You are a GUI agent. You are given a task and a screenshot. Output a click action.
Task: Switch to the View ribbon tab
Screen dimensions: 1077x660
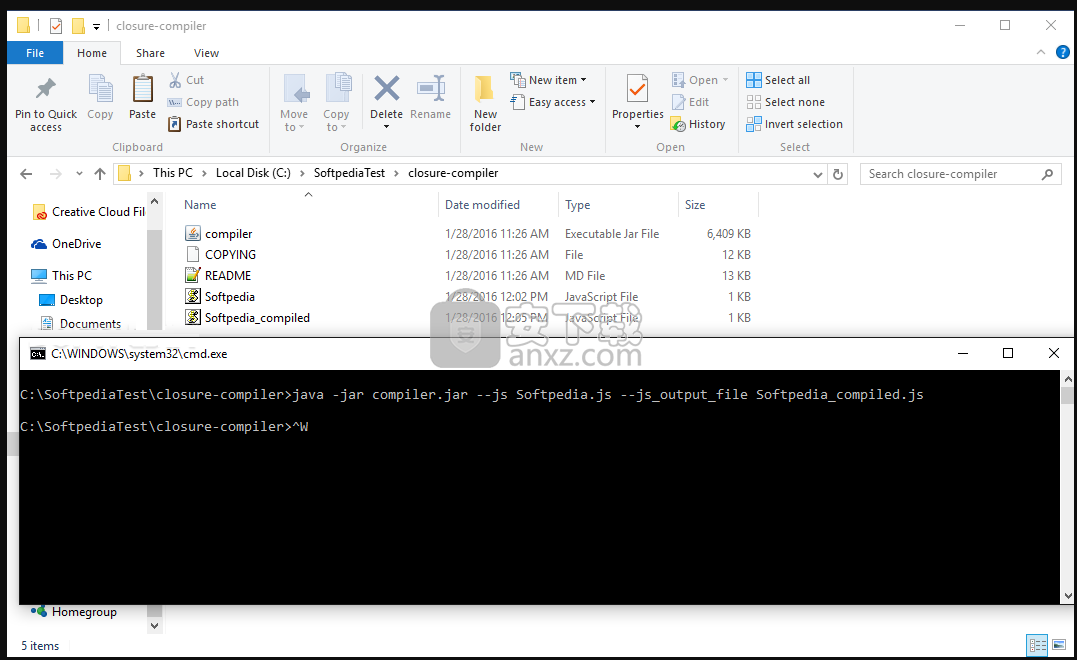click(206, 53)
